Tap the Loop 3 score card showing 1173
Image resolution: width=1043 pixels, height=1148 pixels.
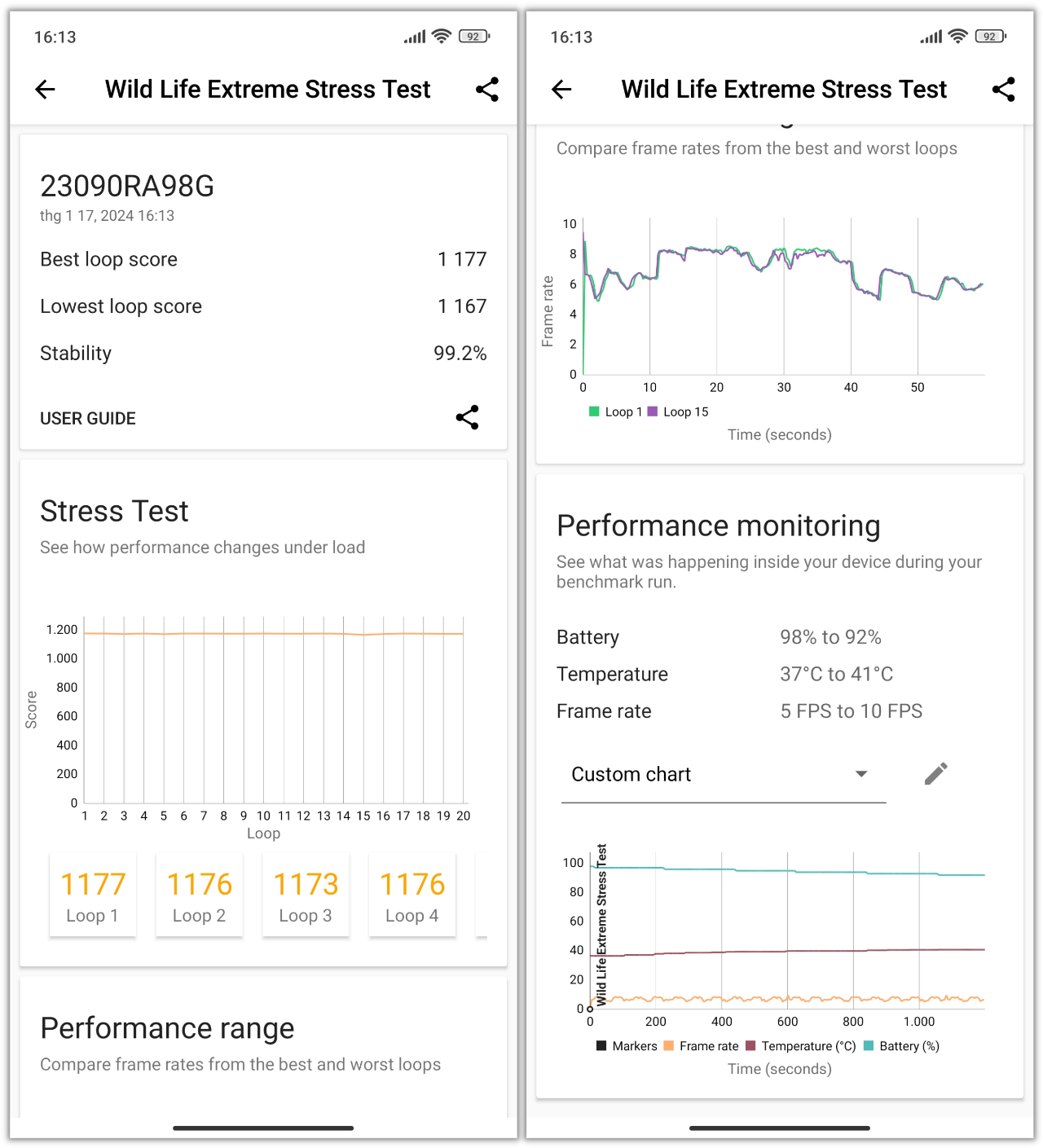coord(306,894)
